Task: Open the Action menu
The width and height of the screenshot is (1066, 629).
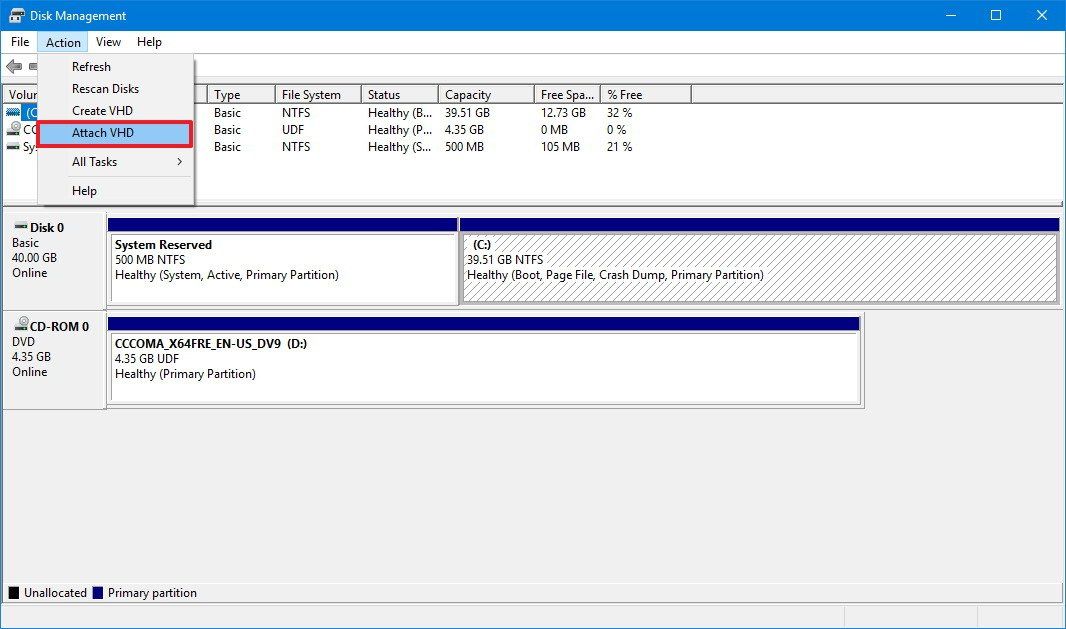Action: 63,41
